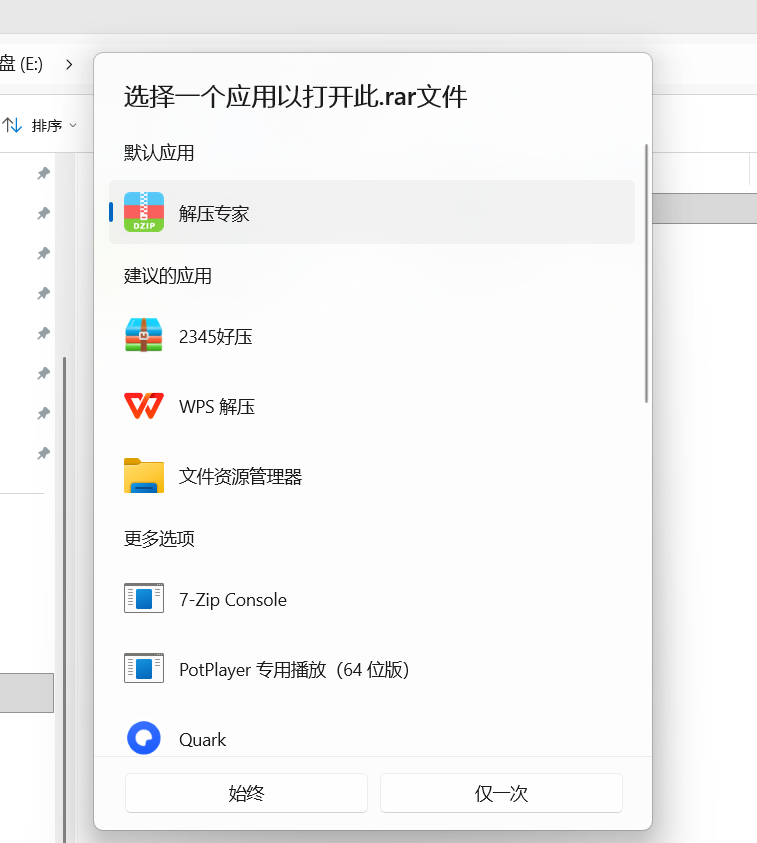The image size is (757, 843).
Task: Choose 2345好压 from suggested apps
Action: point(372,336)
